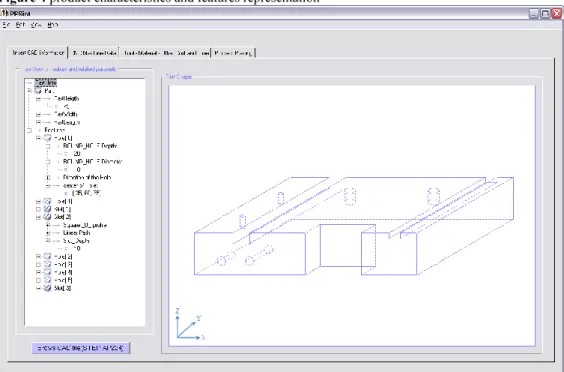Expand the Hole[1] node
The width and height of the screenshot is (564, 372).
click(x=38, y=201)
